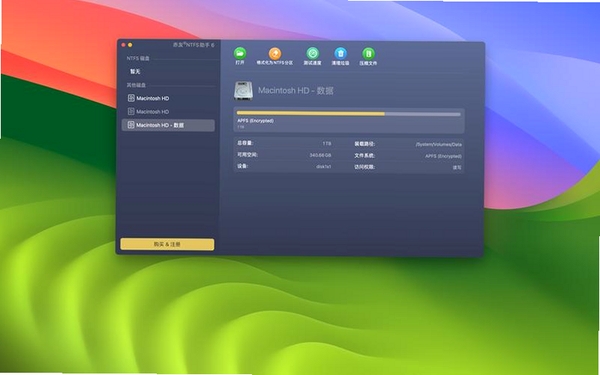
Task: Click disk icon beside first Macintosh HD entry
Action: 131,98
